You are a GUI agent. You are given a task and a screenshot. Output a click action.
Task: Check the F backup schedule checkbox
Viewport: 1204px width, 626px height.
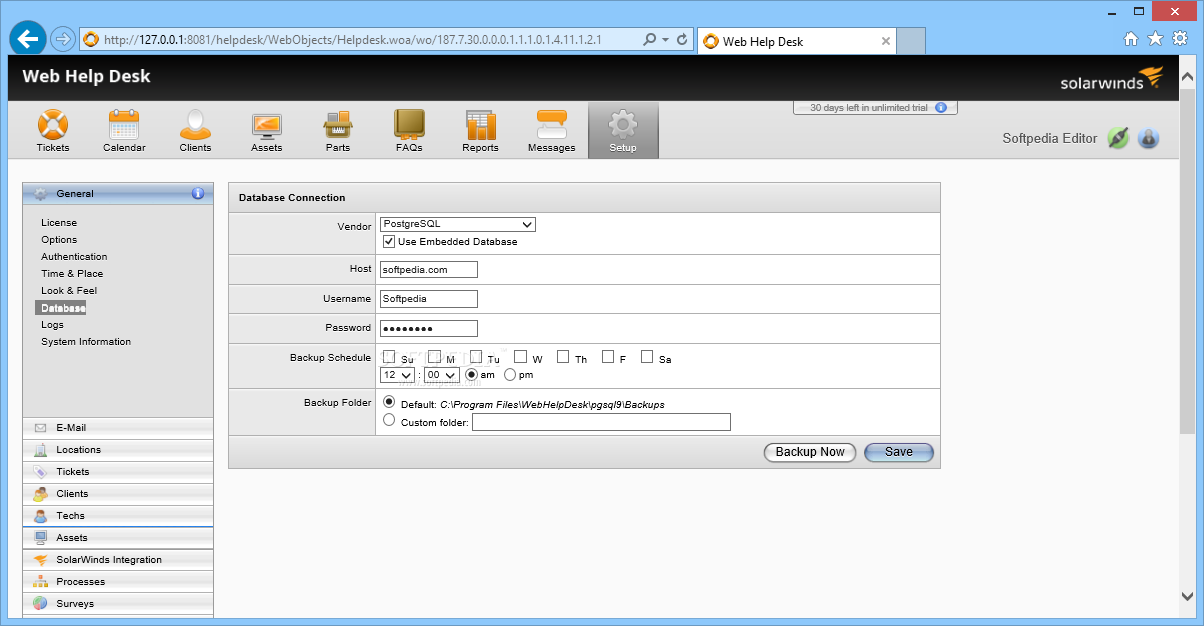tap(607, 357)
